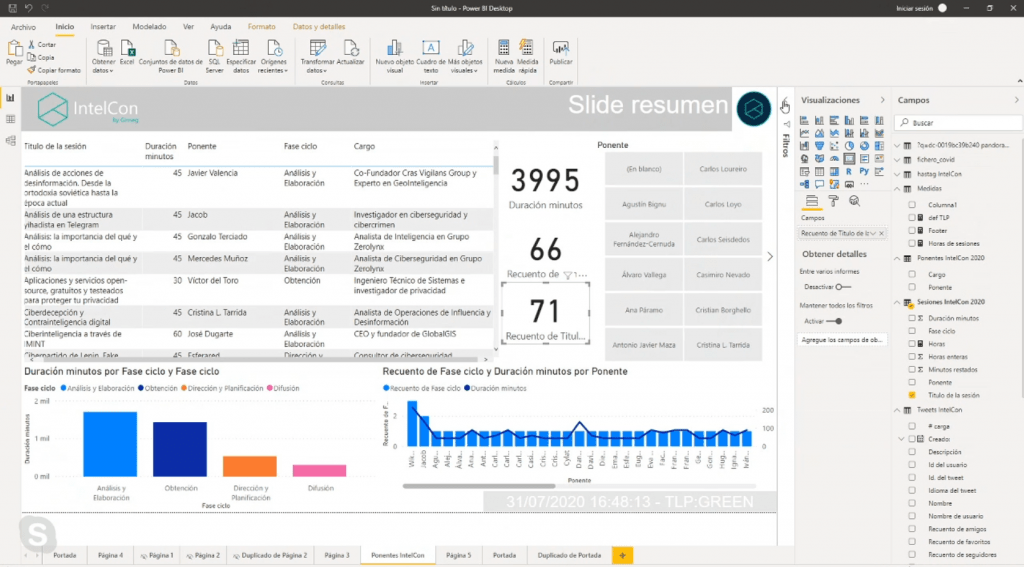
Task: Open Recuento de Titulo field dropdown arrow
Action: click(x=872, y=233)
